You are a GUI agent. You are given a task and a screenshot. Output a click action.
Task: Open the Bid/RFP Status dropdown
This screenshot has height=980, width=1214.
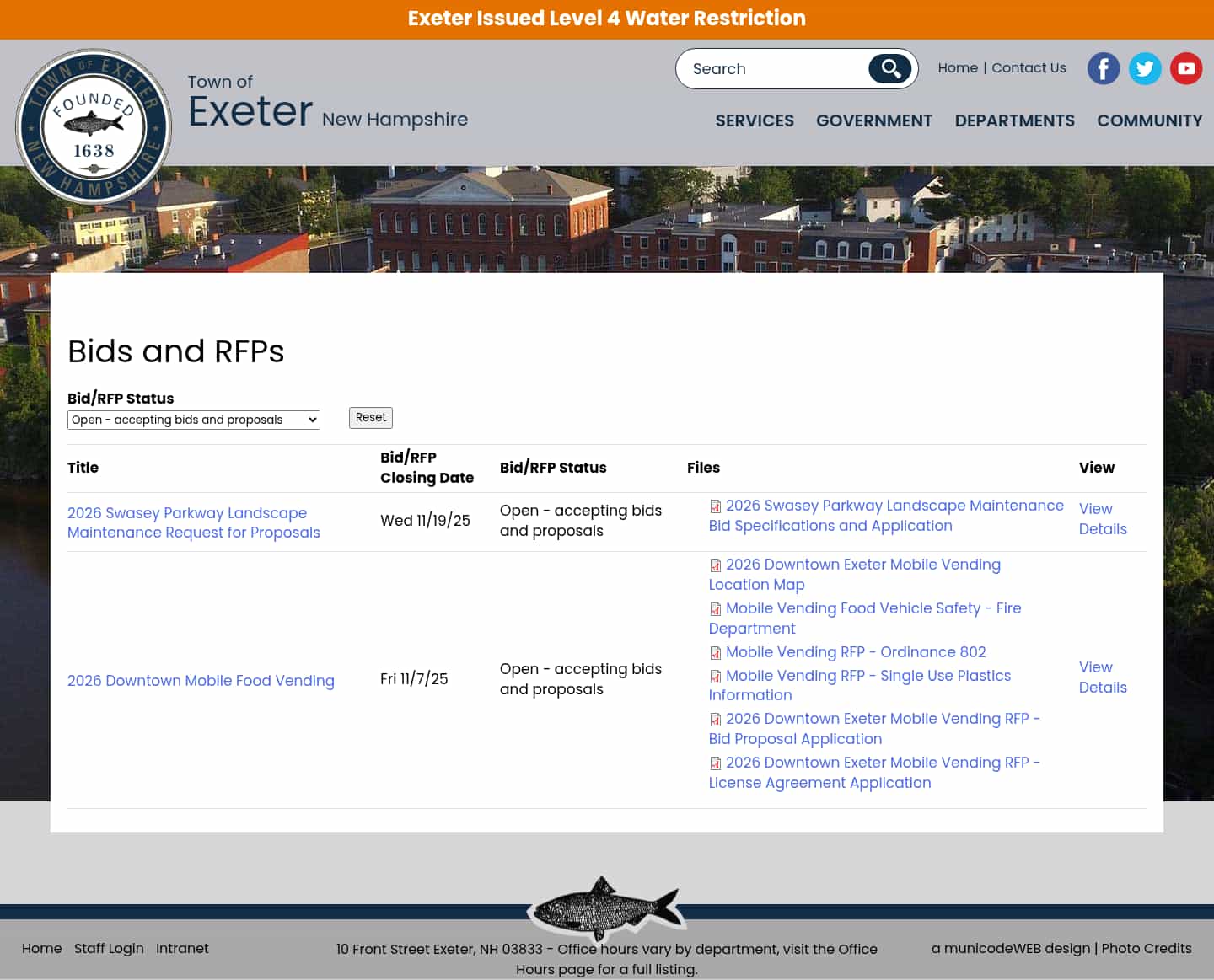(193, 420)
